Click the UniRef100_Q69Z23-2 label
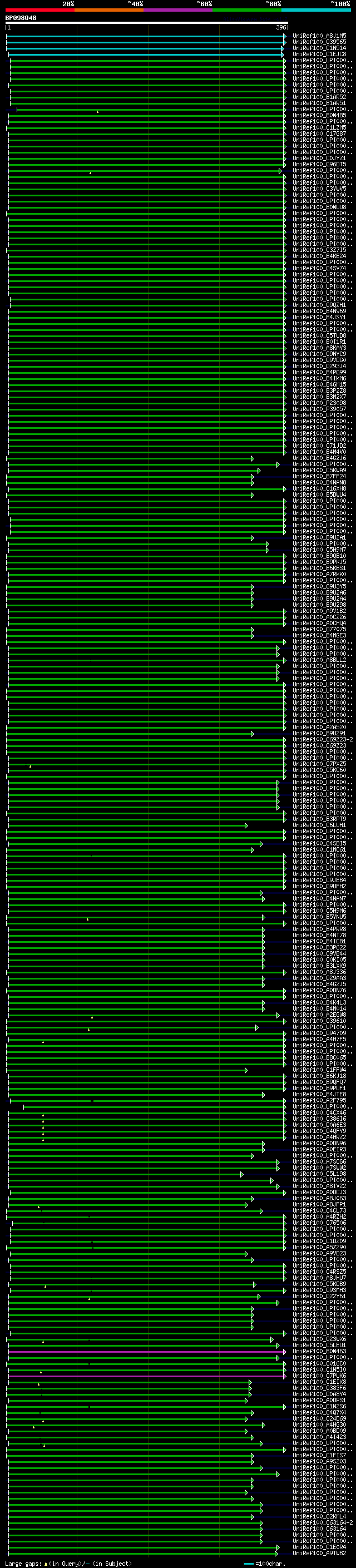356x1568 pixels. pyautogui.click(x=323, y=740)
